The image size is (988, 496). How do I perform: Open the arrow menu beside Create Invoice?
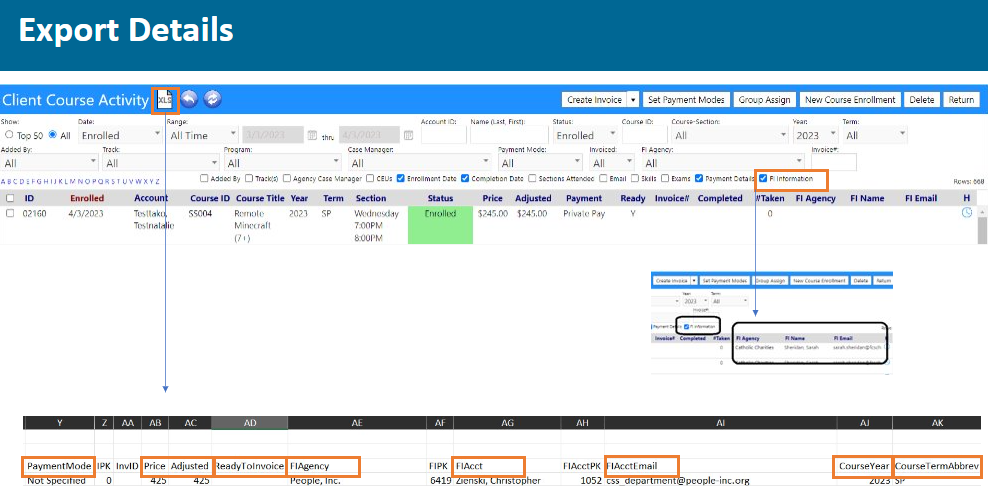633,100
